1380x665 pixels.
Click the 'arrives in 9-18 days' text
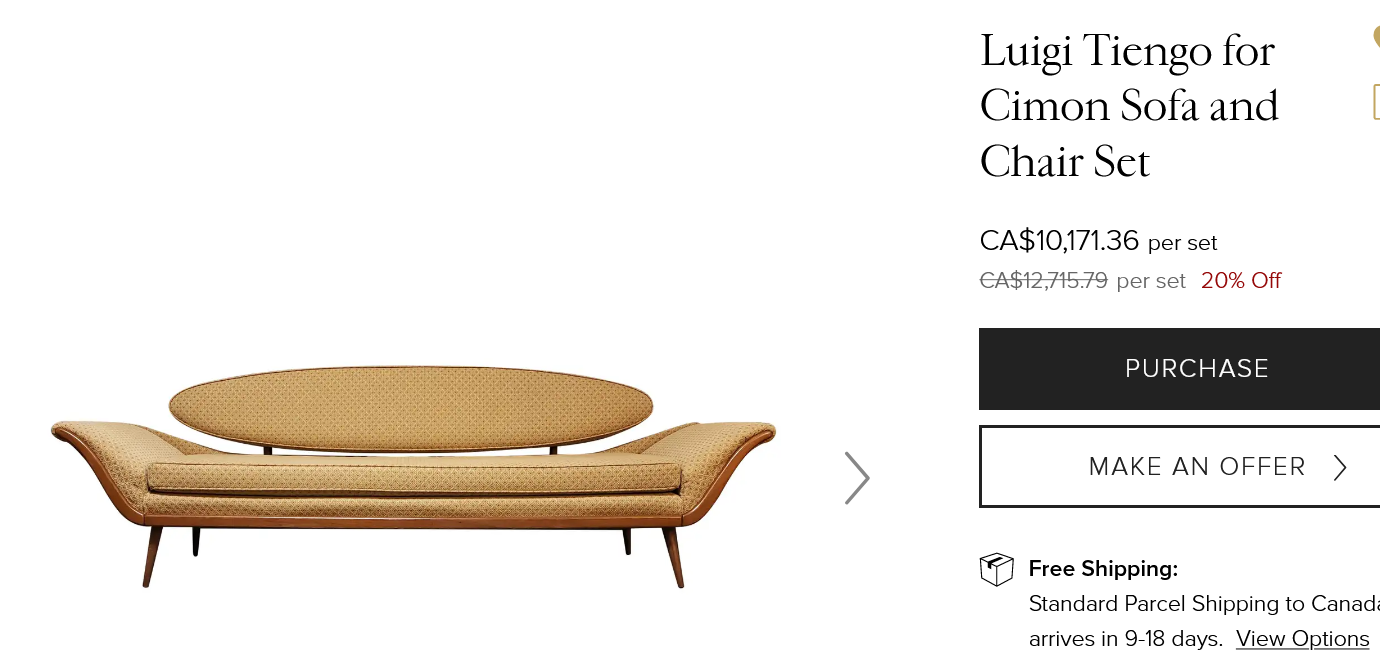(1125, 639)
